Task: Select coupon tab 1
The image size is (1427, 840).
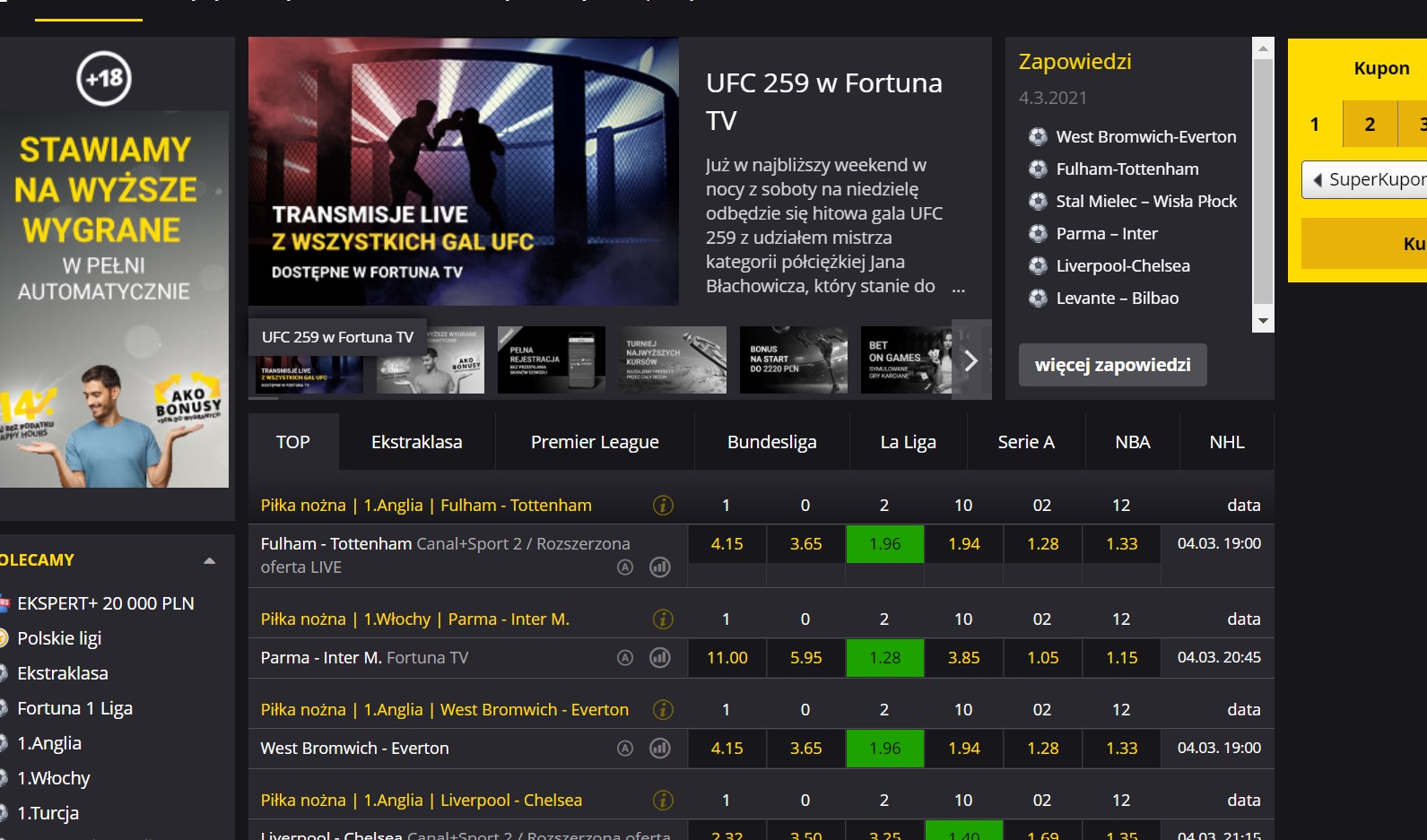Action: click(1315, 124)
